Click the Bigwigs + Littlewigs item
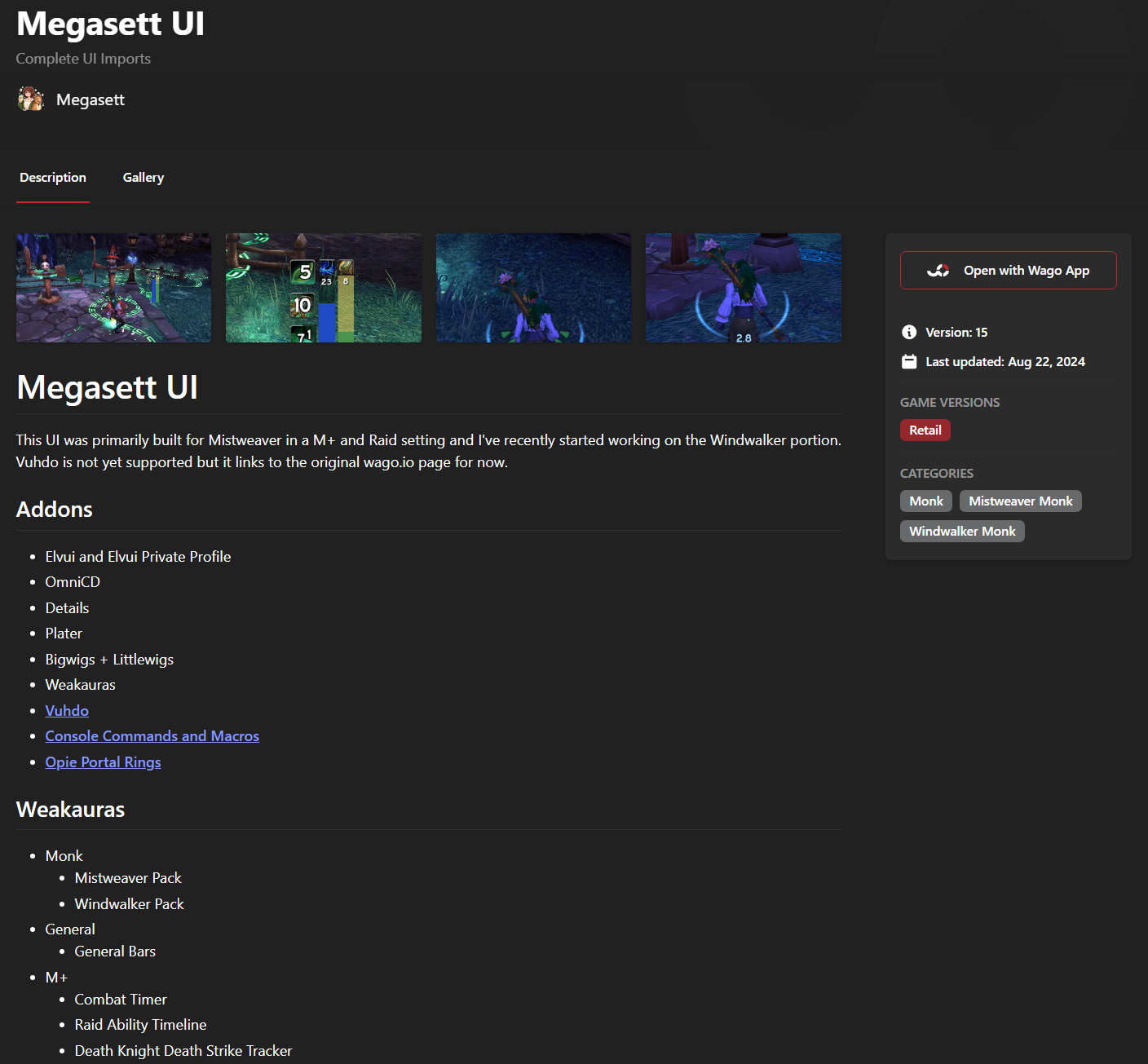The width and height of the screenshot is (1148, 1064). pyautogui.click(x=109, y=660)
